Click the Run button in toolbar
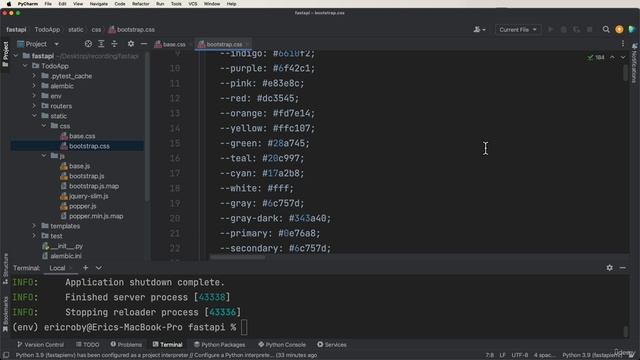This screenshot has height=360, width=640. pyautogui.click(x=550, y=29)
